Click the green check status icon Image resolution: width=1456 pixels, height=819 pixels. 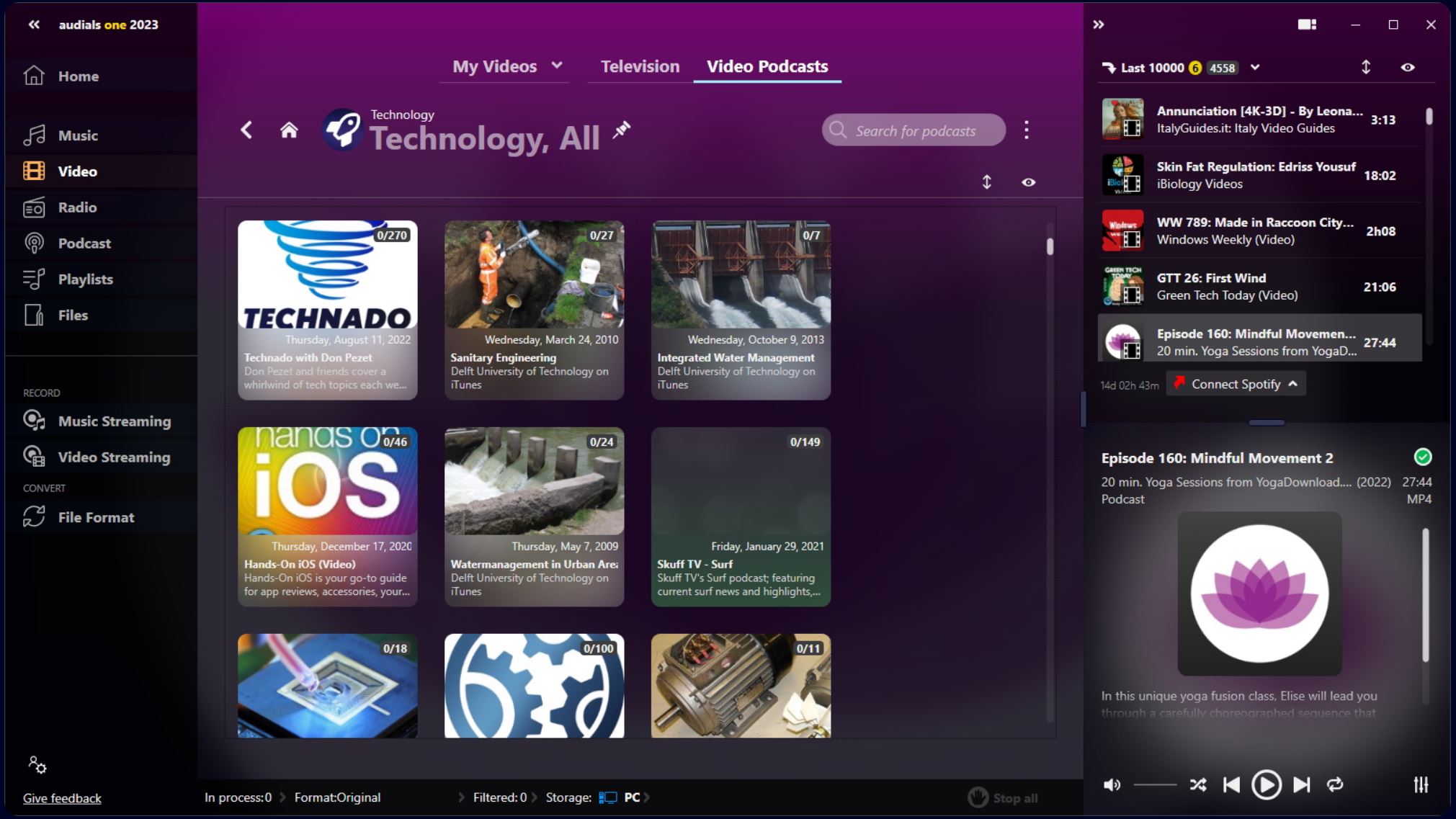pos(1423,457)
